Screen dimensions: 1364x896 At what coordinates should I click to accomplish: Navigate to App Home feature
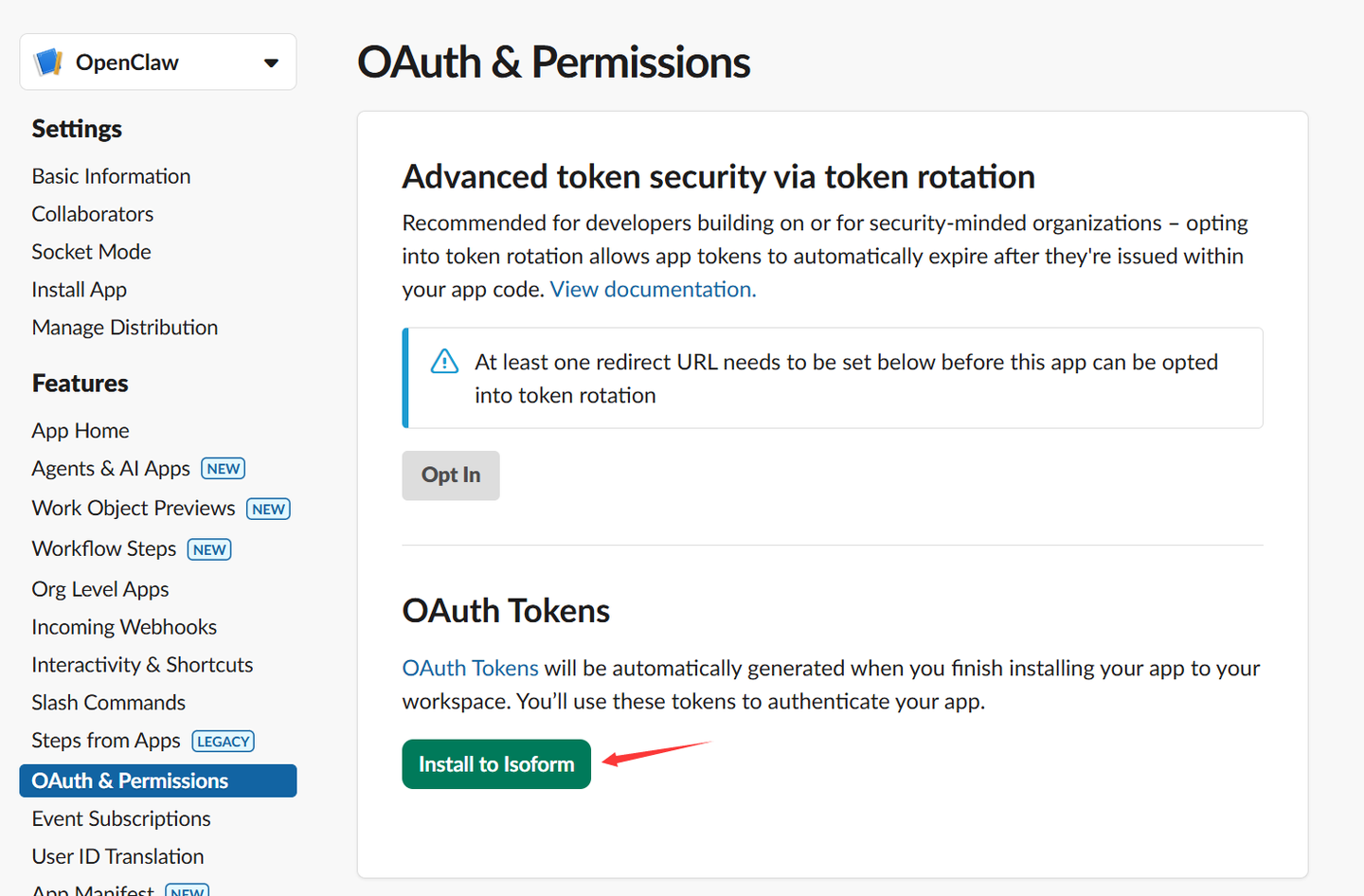[x=81, y=431]
